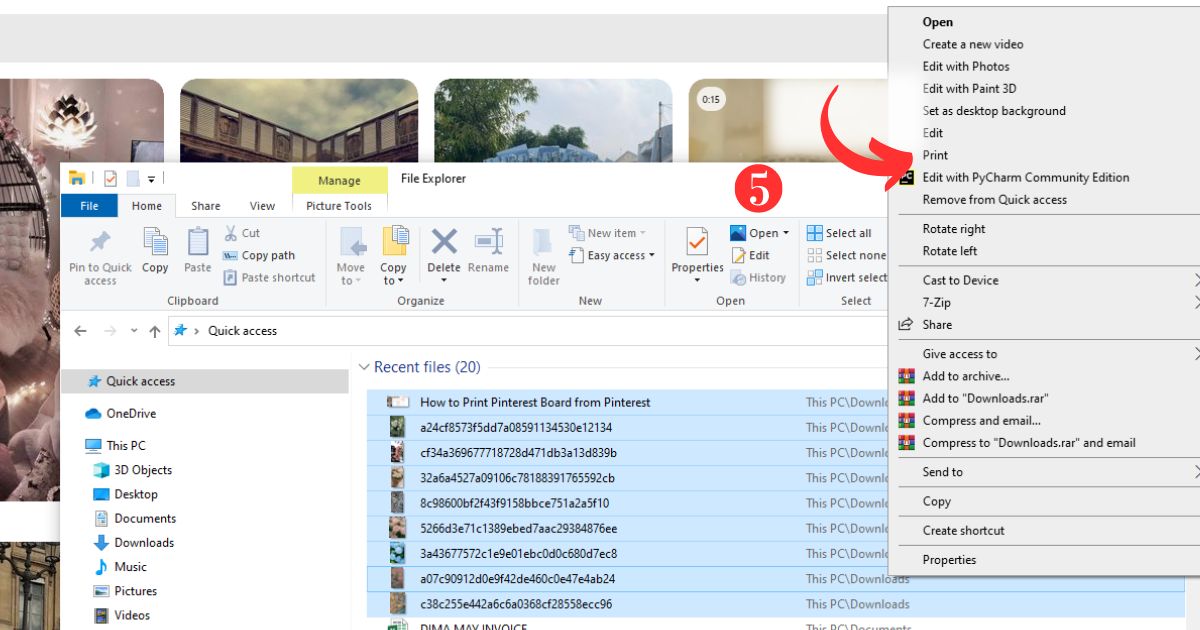This screenshot has width=1200, height=630.
Task: Choose Compress and email...
Action: coord(981,420)
